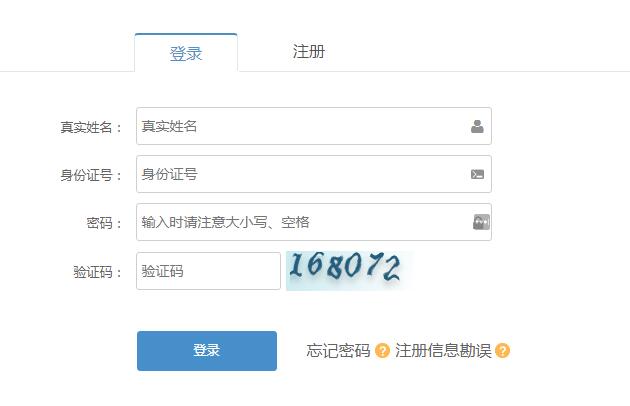Viewport: 630px width, 406px height.
Task: Focus the 密码 input field
Action: 314,222
